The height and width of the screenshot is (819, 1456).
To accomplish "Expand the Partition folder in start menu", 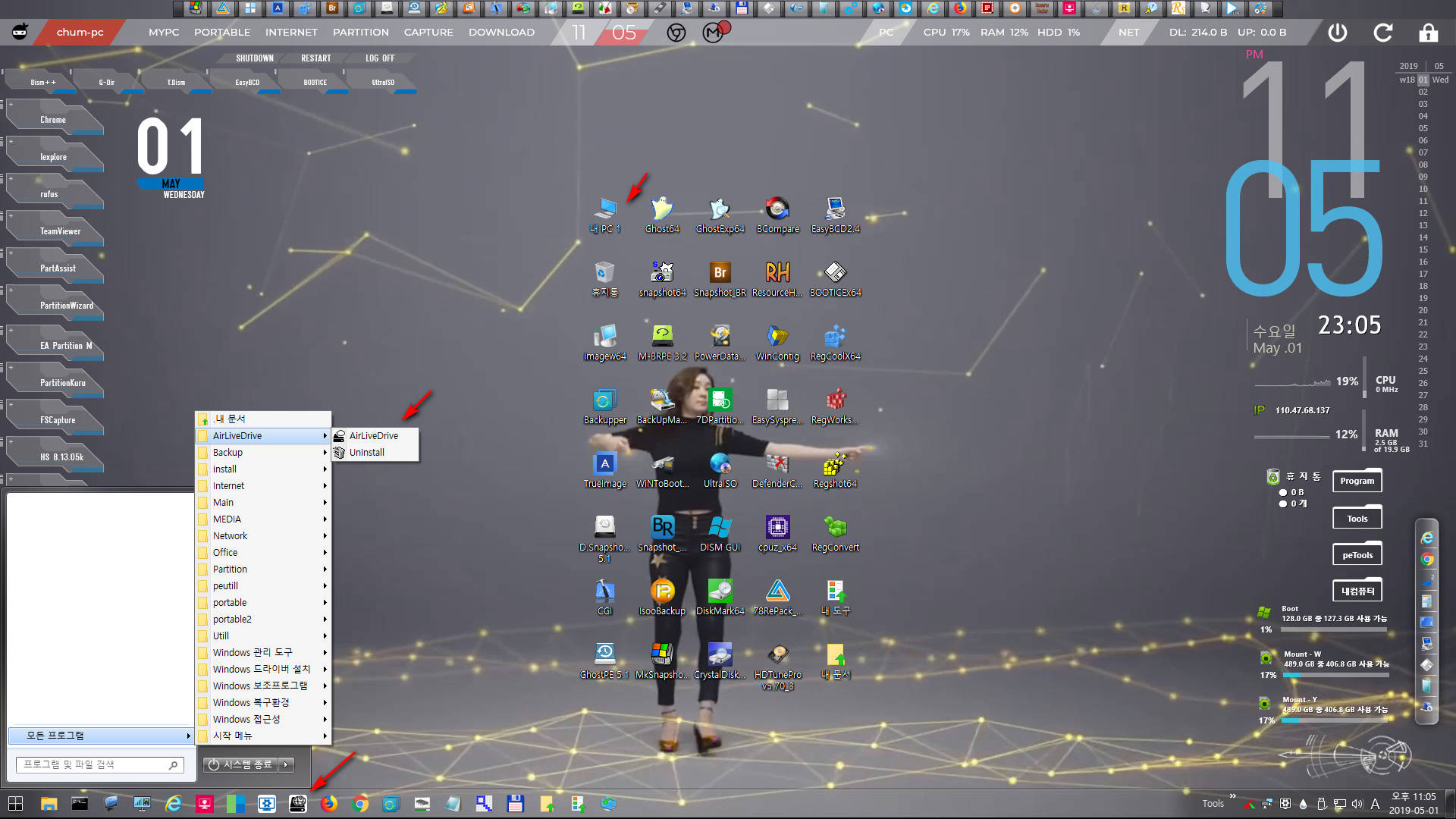I will (263, 569).
